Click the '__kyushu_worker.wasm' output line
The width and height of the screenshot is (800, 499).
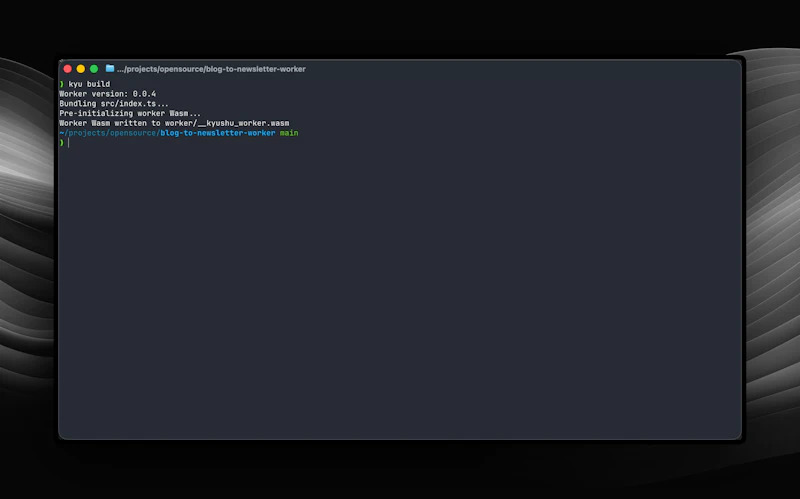pos(174,123)
